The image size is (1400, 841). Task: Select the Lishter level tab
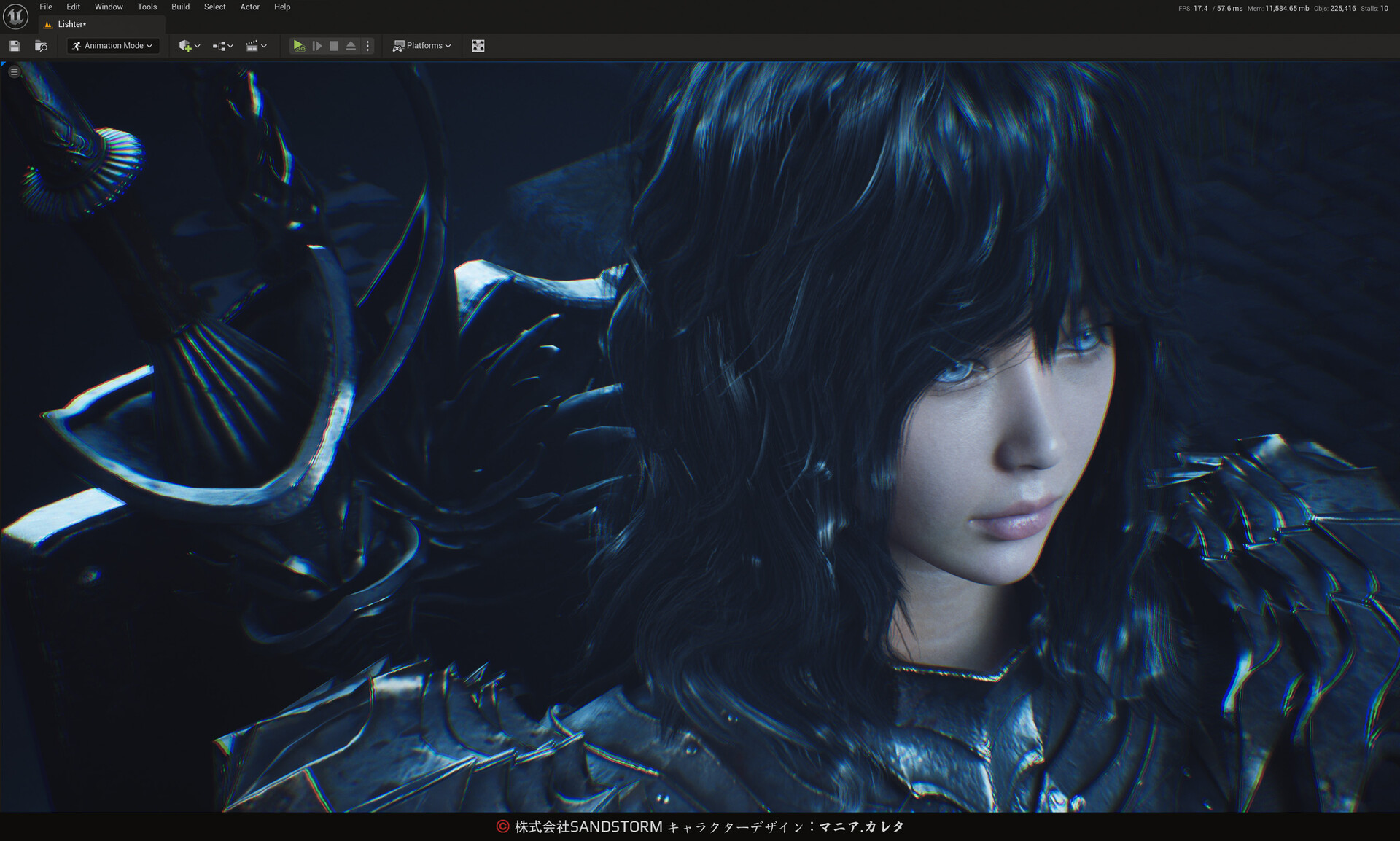pos(72,25)
